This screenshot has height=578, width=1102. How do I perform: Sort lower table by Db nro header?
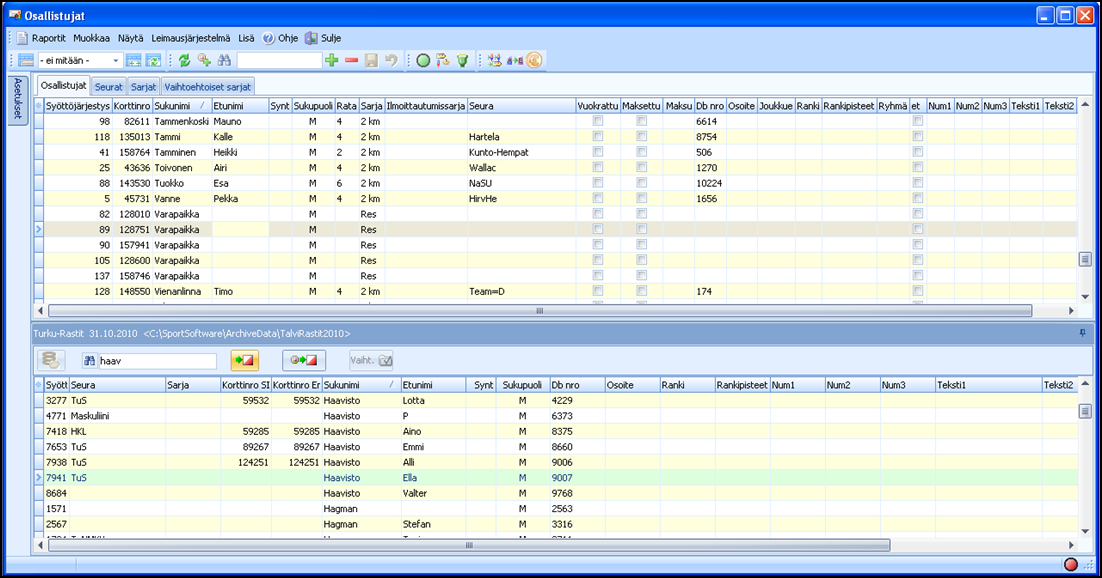tap(577, 385)
